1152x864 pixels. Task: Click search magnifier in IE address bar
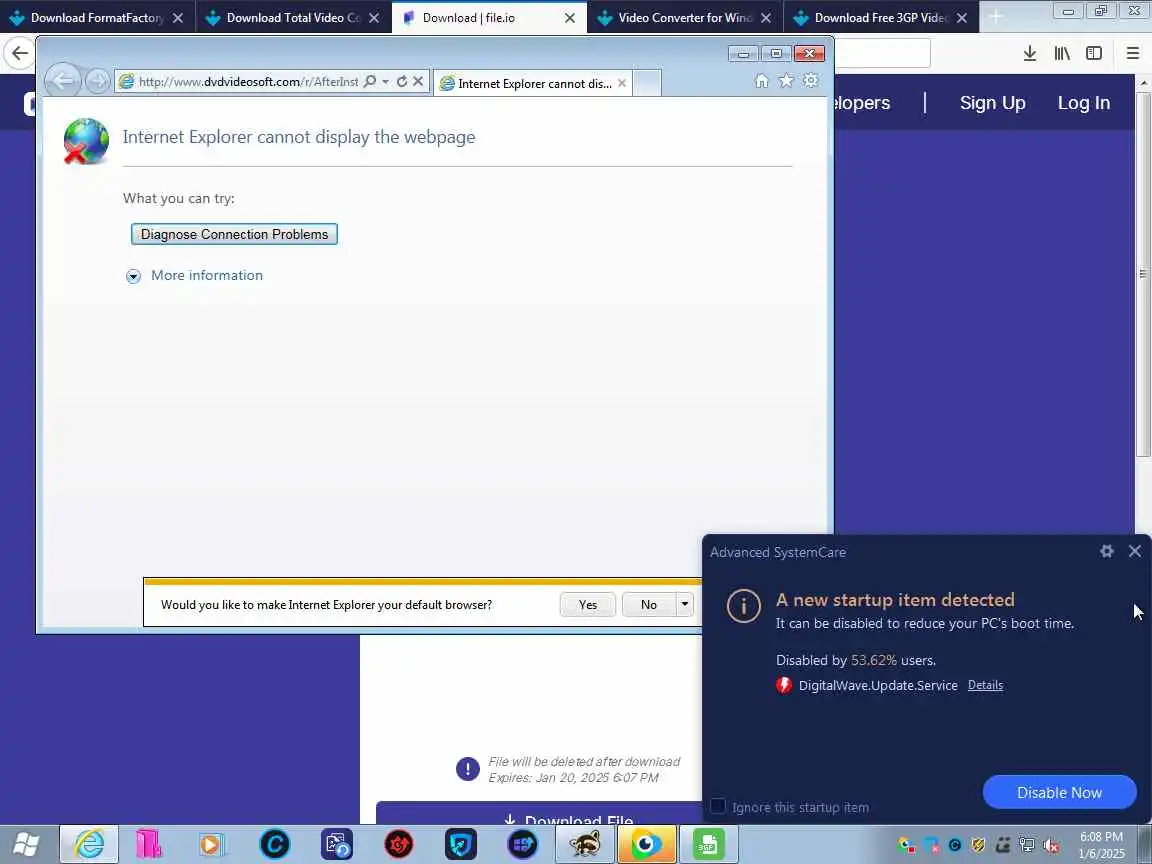pyautogui.click(x=370, y=82)
